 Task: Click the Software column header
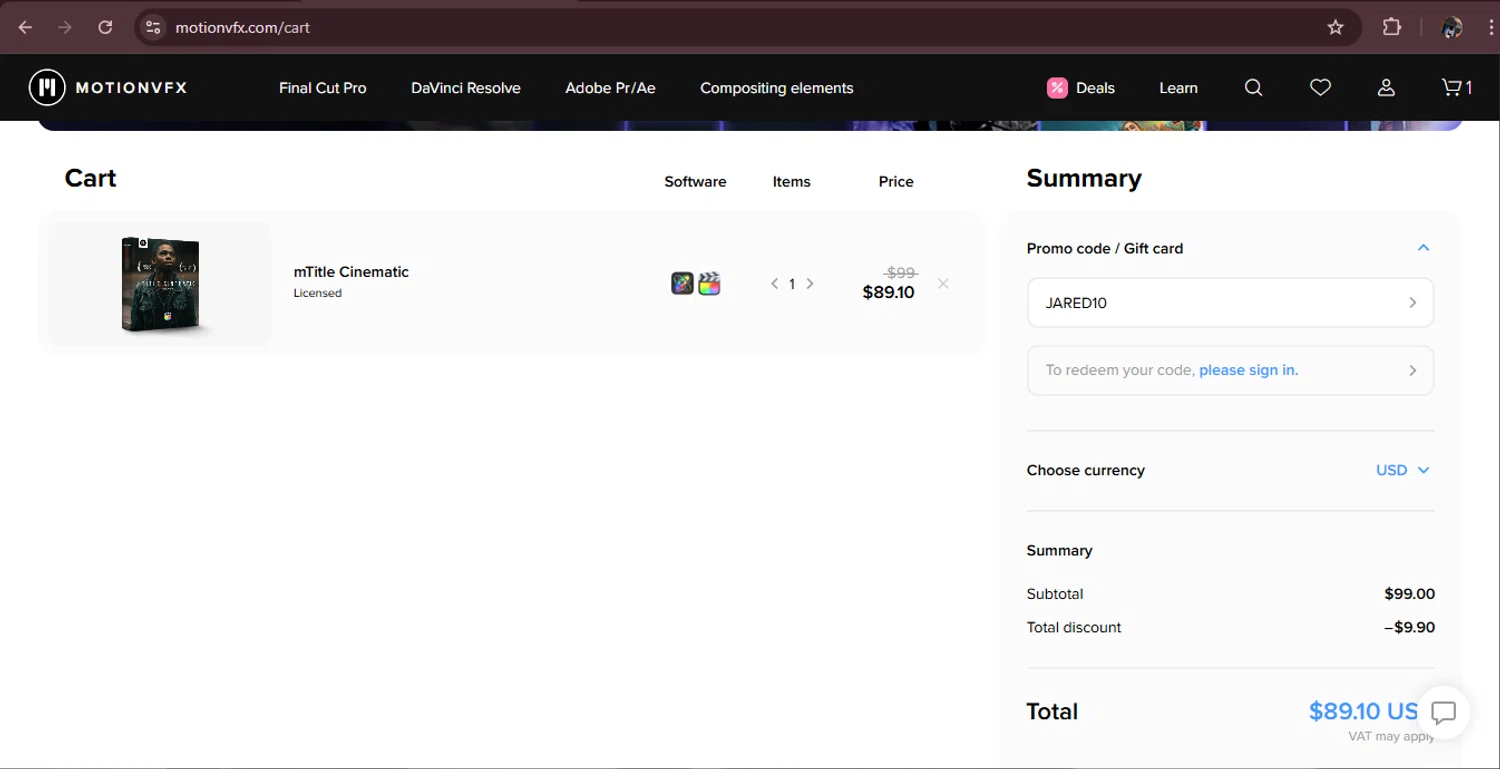(695, 182)
